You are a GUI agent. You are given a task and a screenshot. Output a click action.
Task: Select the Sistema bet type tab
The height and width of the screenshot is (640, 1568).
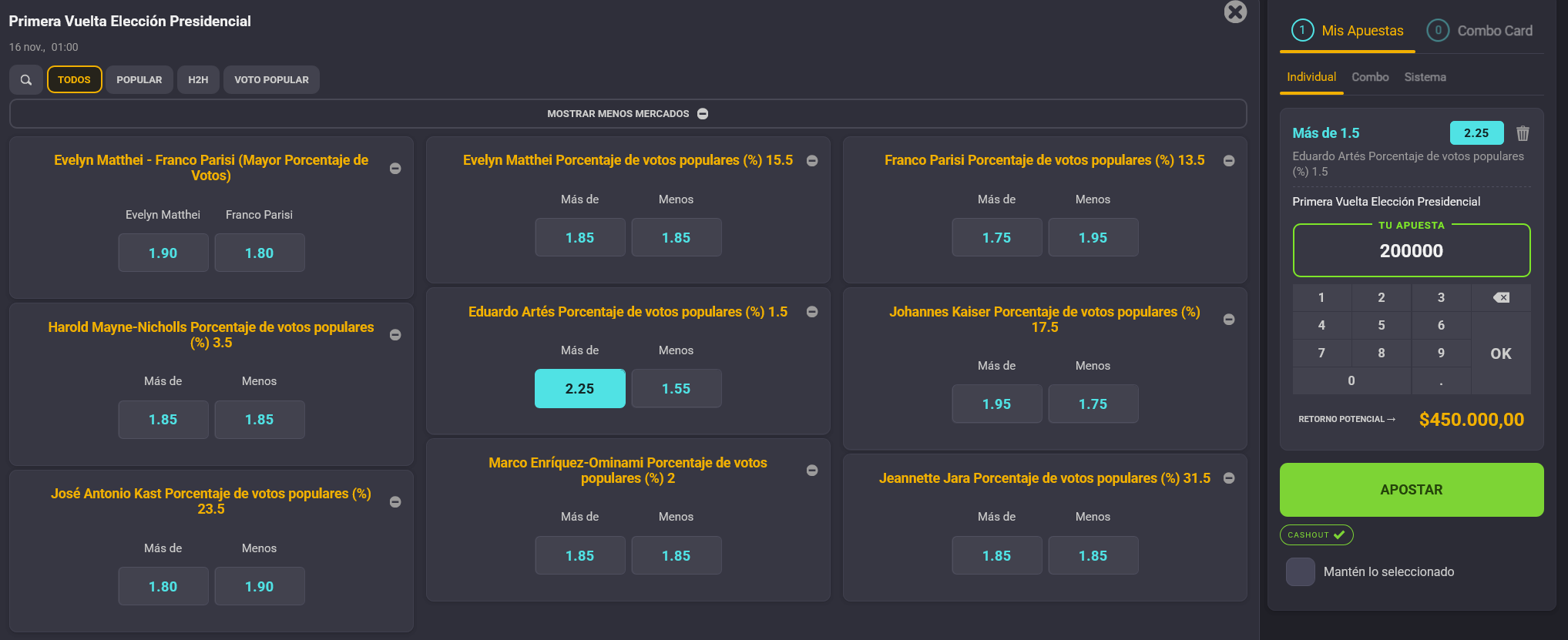click(1425, 77)
